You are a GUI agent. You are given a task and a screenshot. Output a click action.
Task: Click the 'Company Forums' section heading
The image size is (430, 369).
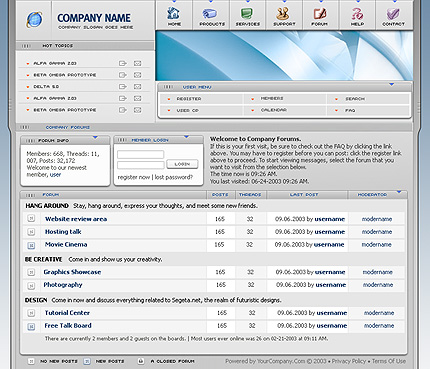tap(67, 127)
